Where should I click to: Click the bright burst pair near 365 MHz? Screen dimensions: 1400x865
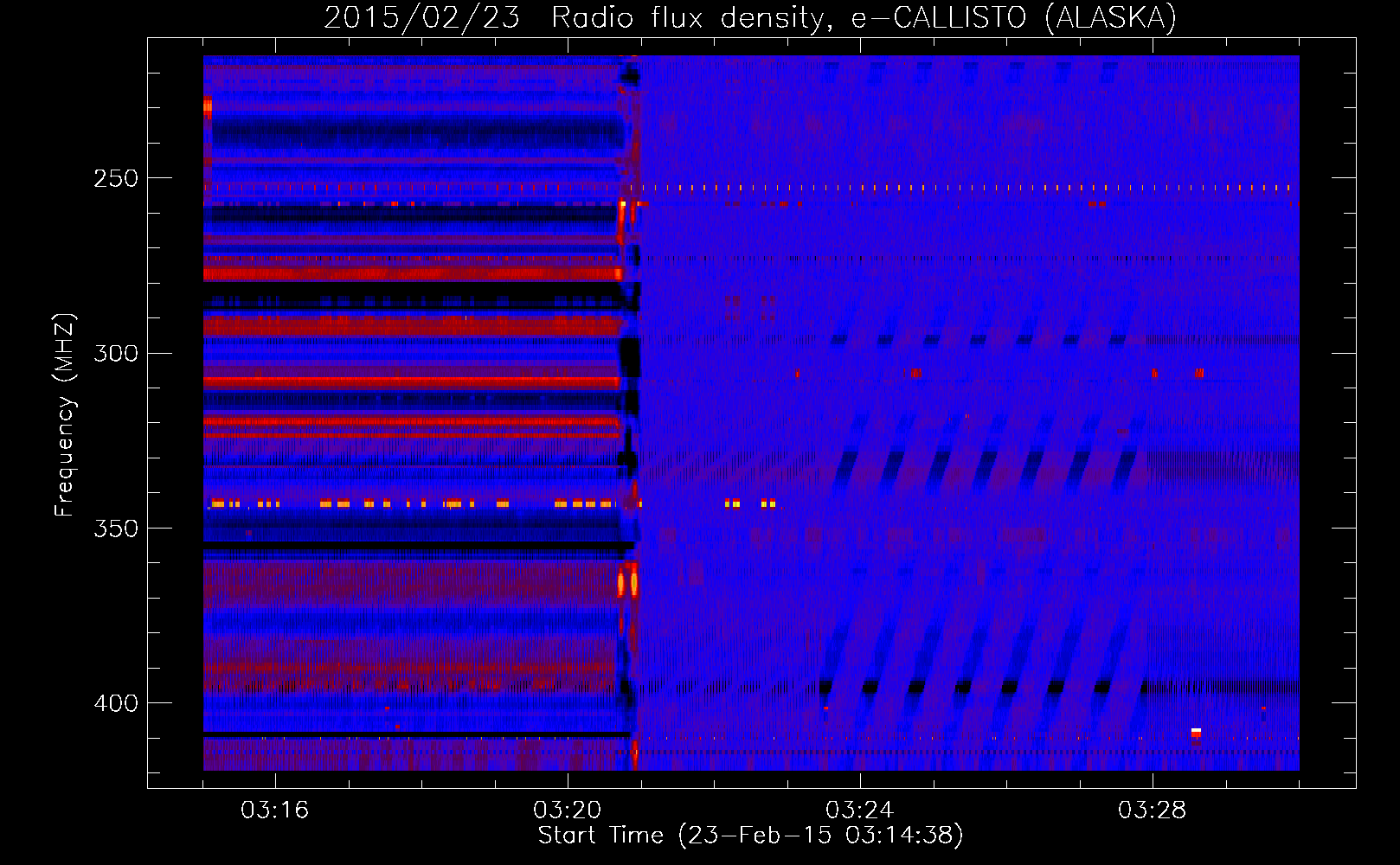tap(627, 584)
